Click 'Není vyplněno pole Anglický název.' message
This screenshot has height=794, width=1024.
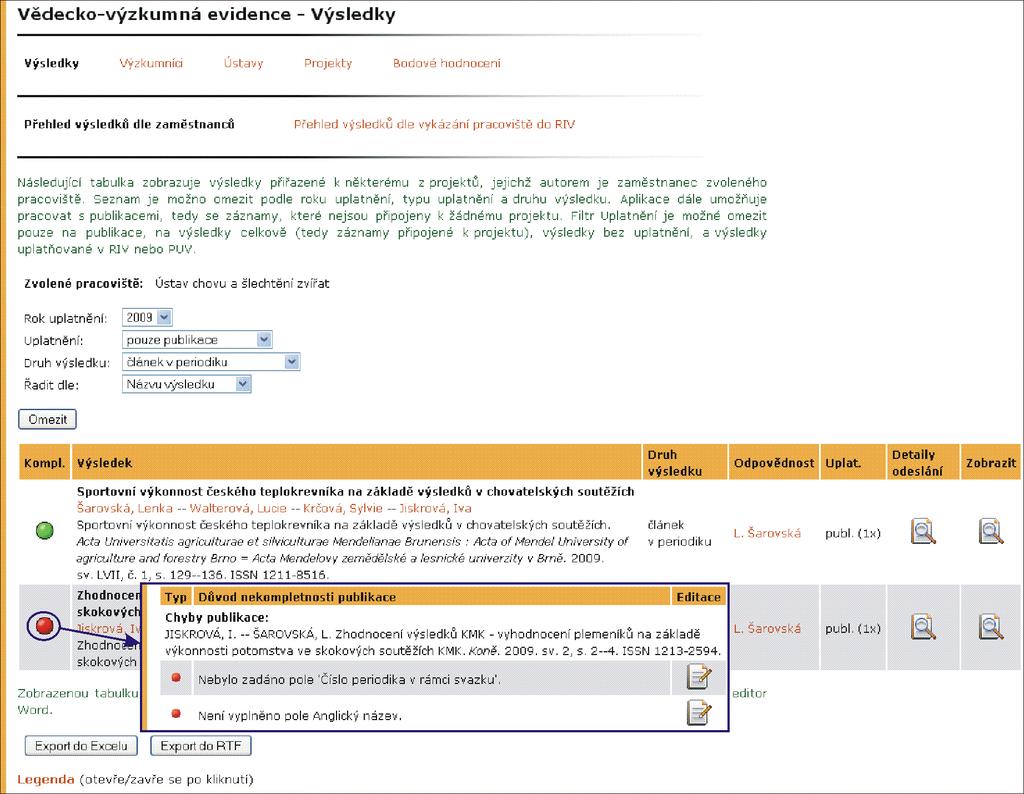pos(300,716)
